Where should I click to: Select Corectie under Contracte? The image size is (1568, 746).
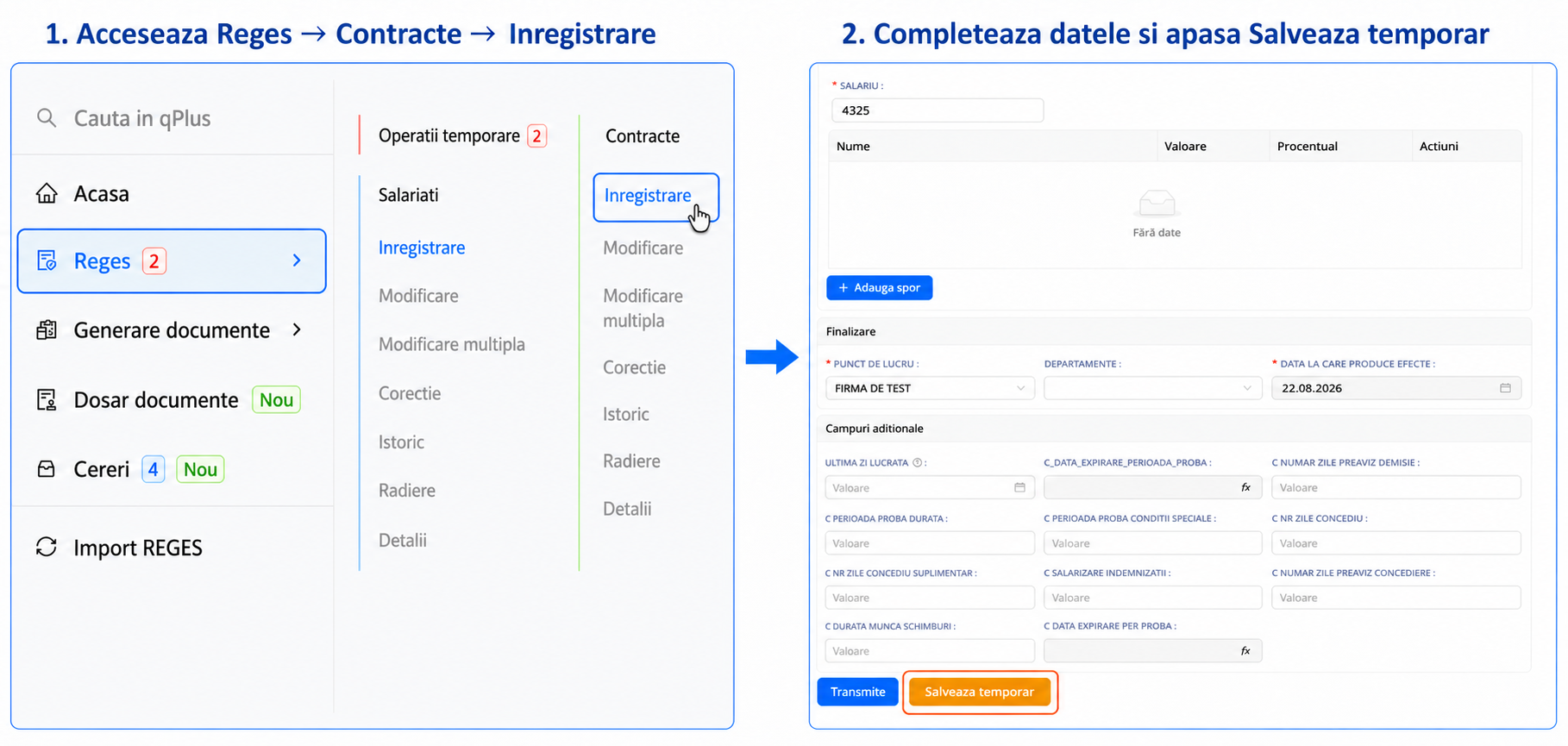point(635,367)
